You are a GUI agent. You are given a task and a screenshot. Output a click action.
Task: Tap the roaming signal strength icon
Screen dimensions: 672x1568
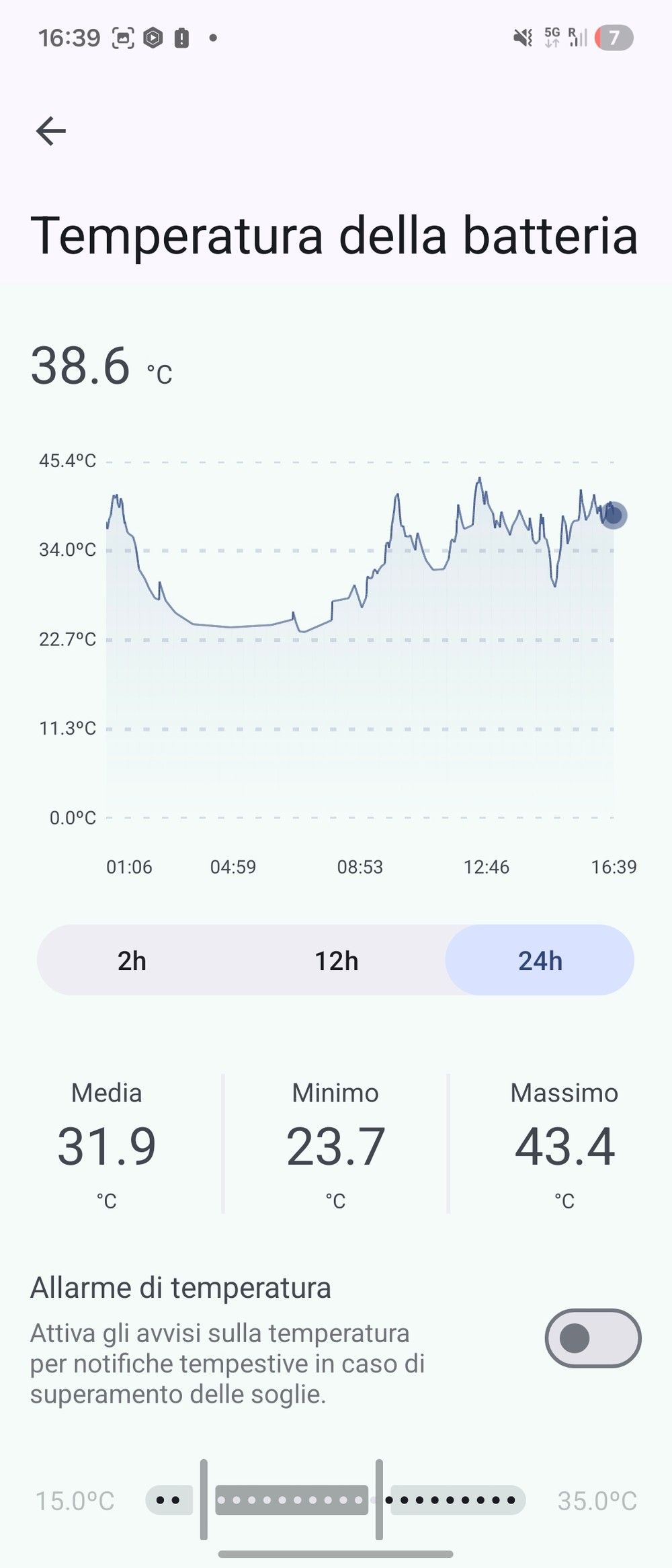(578, 38)
